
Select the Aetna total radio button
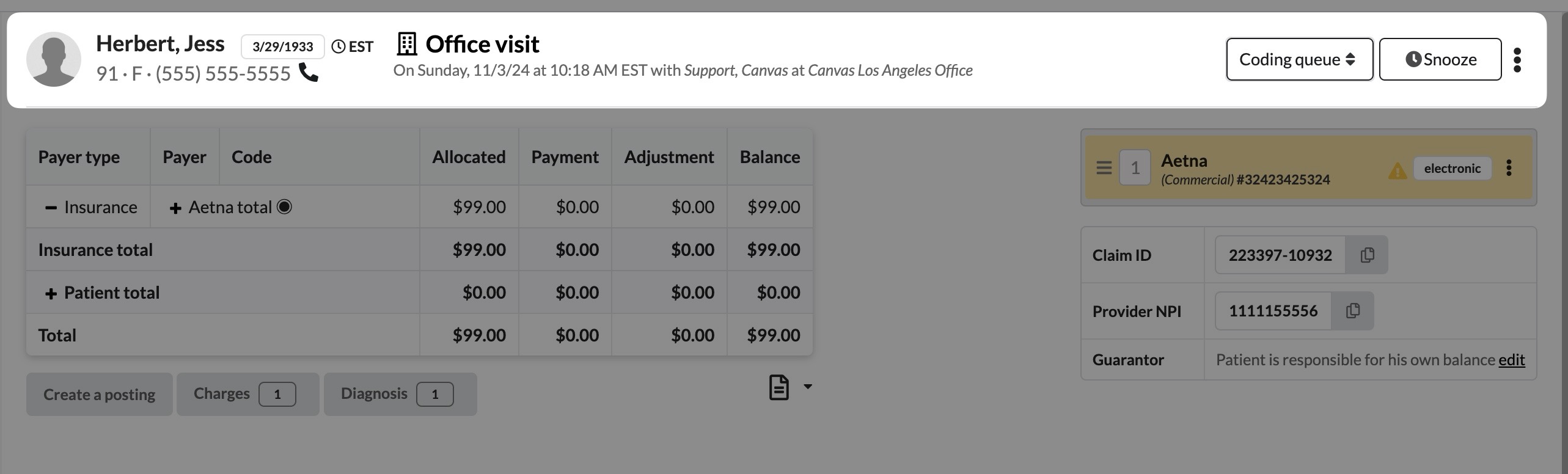[x=284, y=207]
